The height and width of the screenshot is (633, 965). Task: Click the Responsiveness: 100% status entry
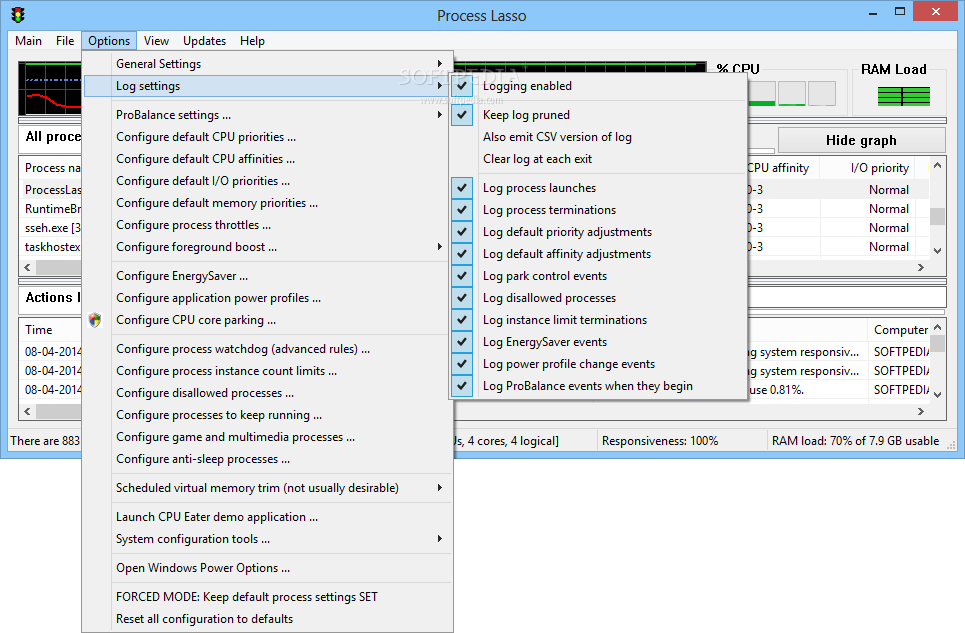click(660, 441)
